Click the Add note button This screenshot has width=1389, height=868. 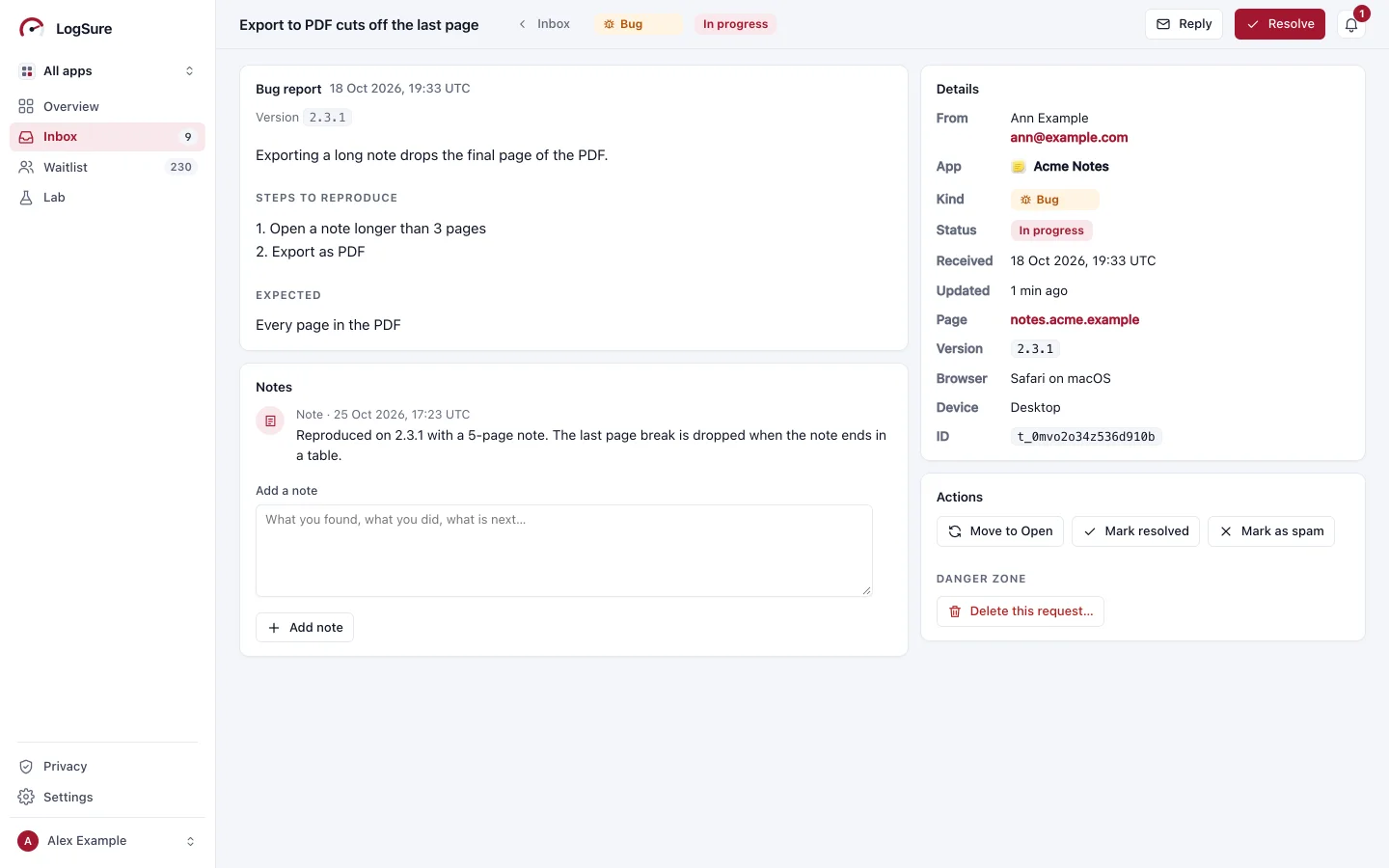pyautogui.click(x=305, y=628)
